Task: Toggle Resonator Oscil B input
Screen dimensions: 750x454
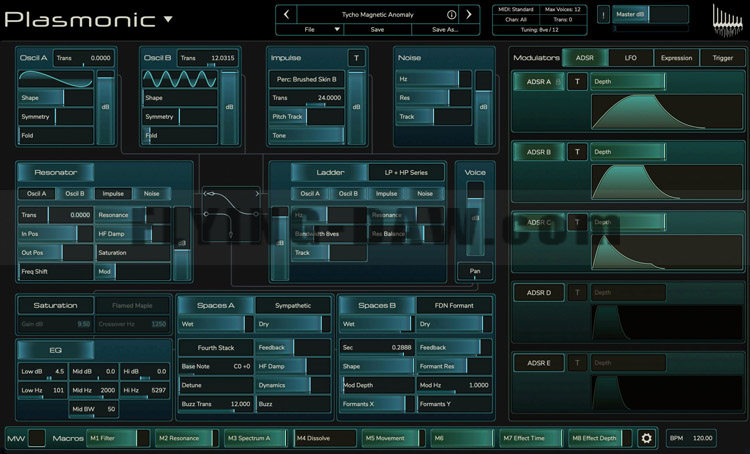Action: (75, 194)
